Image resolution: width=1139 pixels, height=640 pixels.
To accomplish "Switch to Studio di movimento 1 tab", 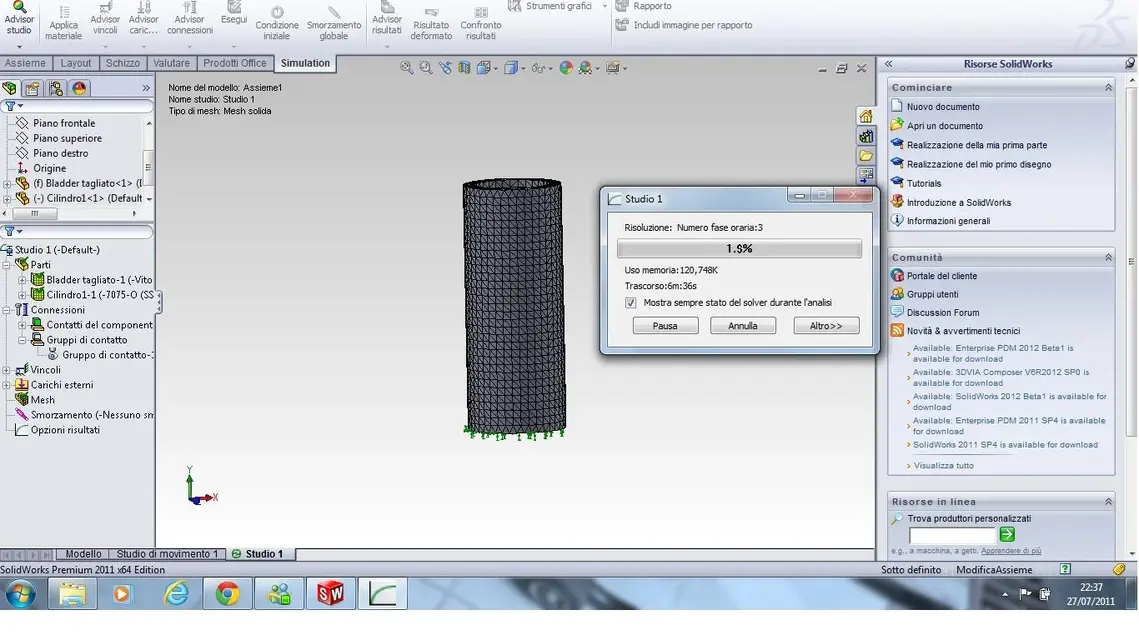I will [167, 554].
